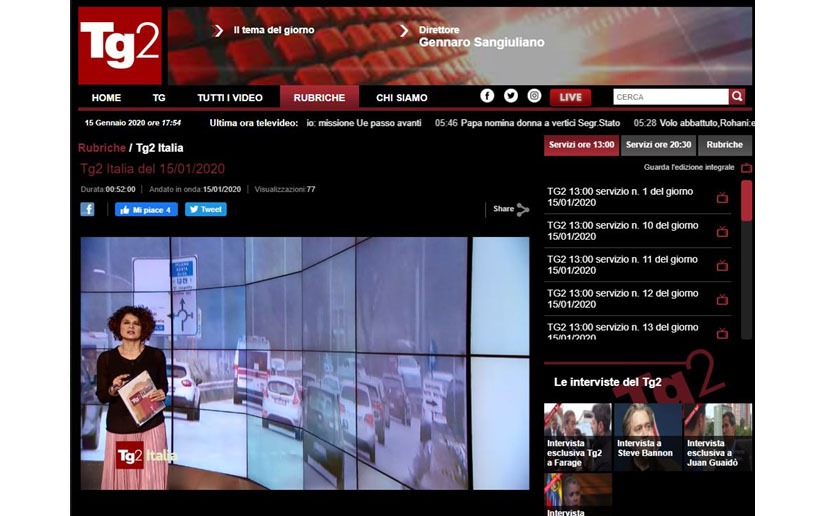The image size is (825, 516).
Task: Click the Le interviste del Tg2 heading
Action: tap(608, 382)
